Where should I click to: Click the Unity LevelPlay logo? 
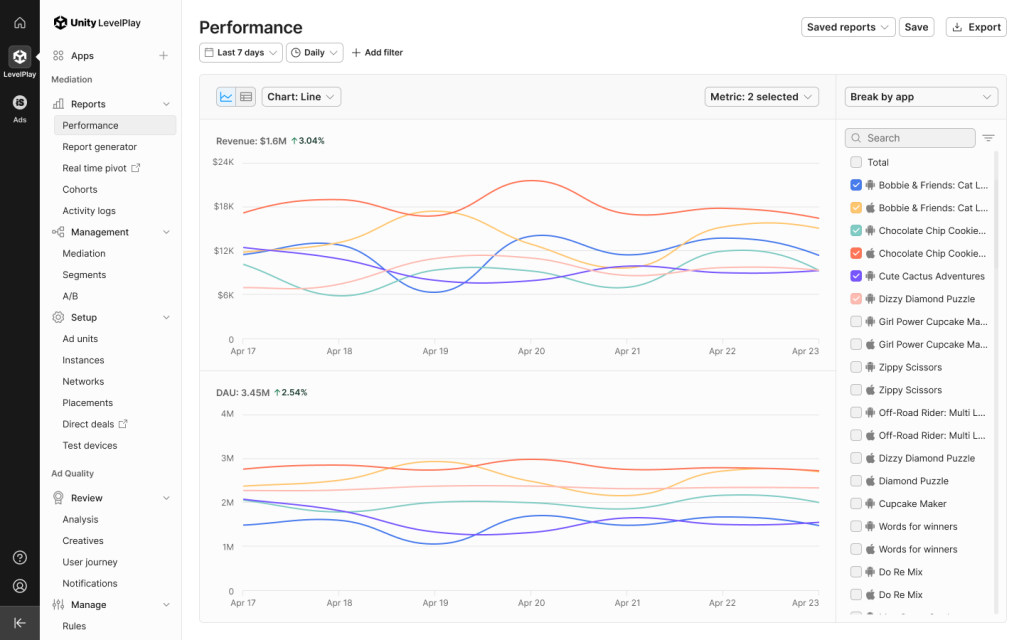[x=95, y=22]
